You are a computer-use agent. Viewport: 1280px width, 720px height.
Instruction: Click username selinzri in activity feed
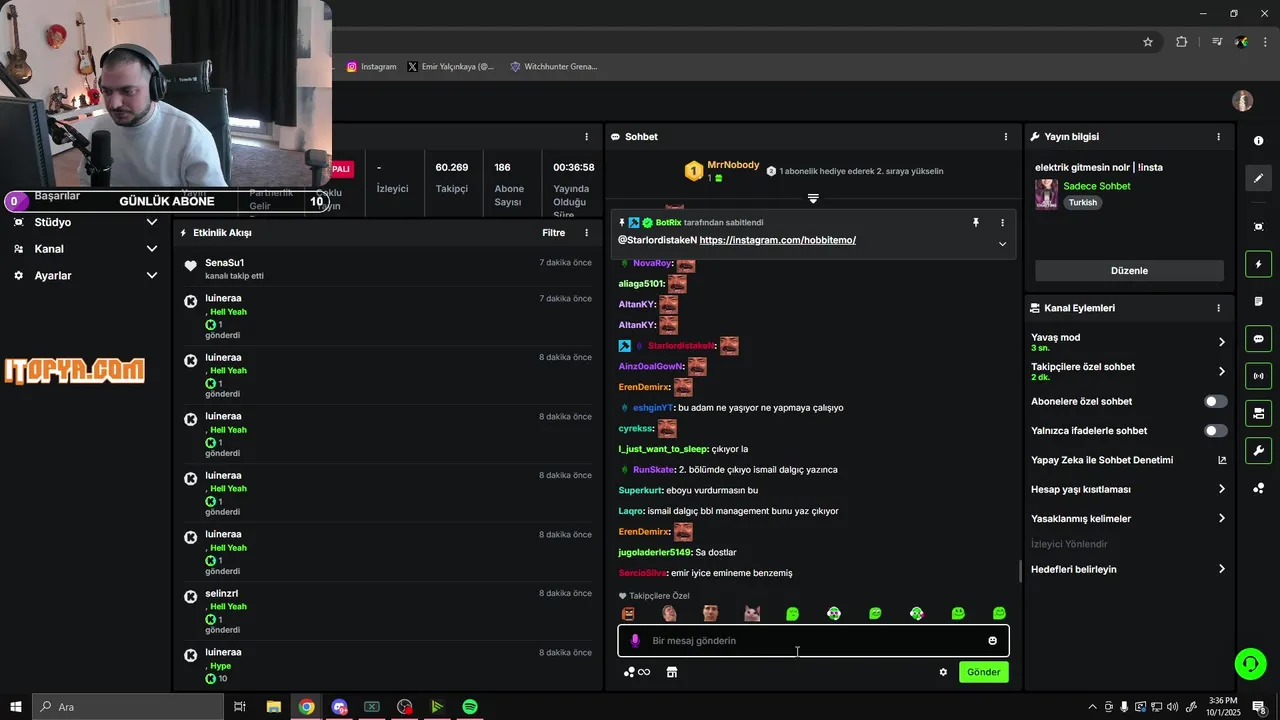point(222,593)
